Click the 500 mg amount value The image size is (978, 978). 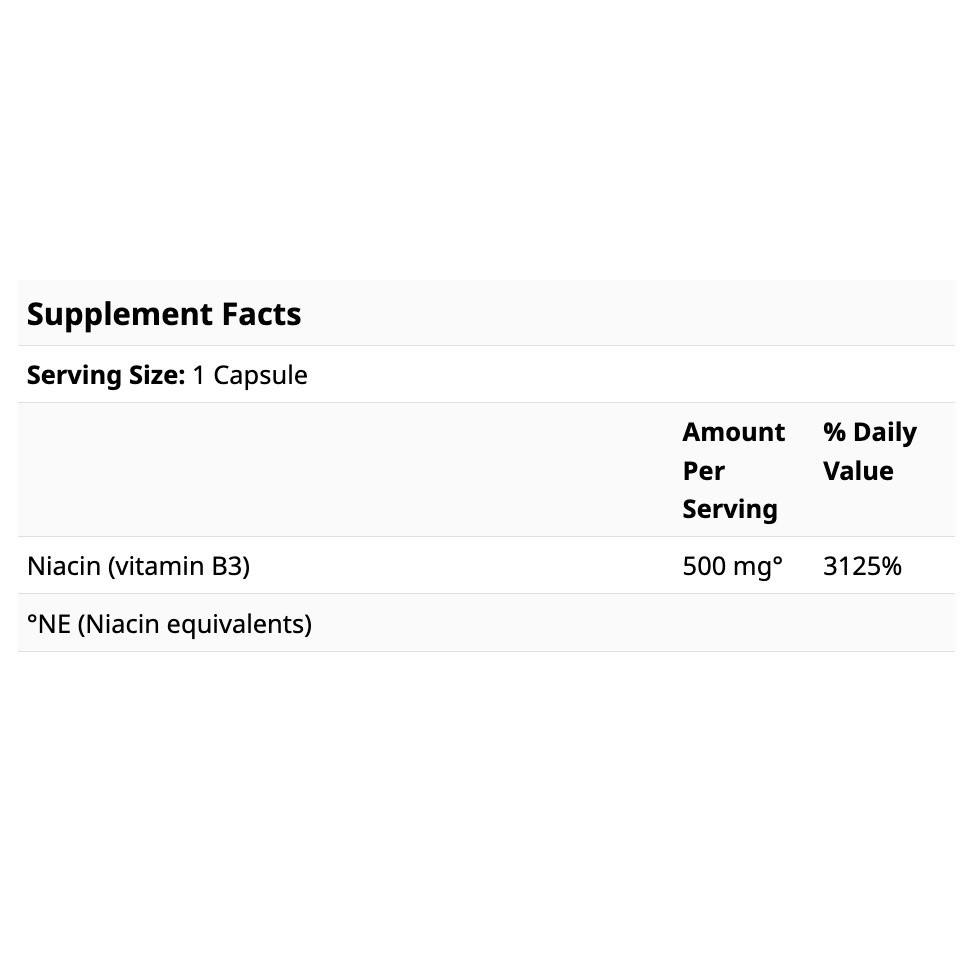click(726, 566)
